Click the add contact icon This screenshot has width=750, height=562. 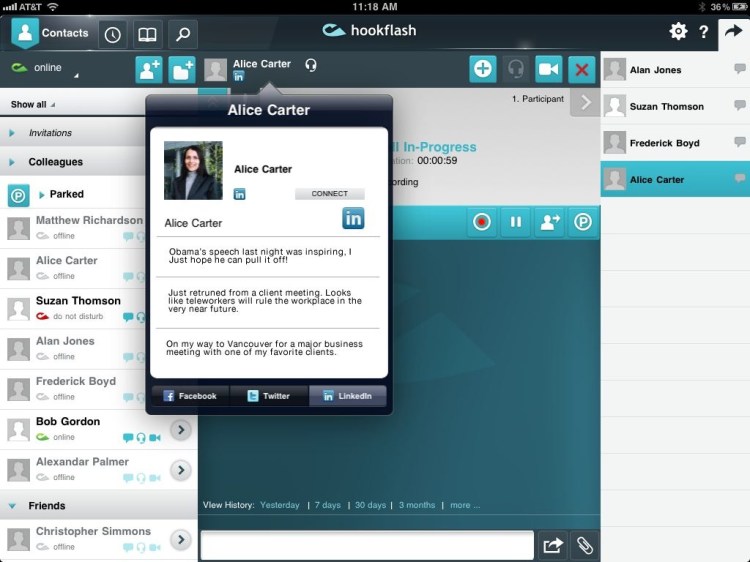pyautogui.click(x=149, y=70)
